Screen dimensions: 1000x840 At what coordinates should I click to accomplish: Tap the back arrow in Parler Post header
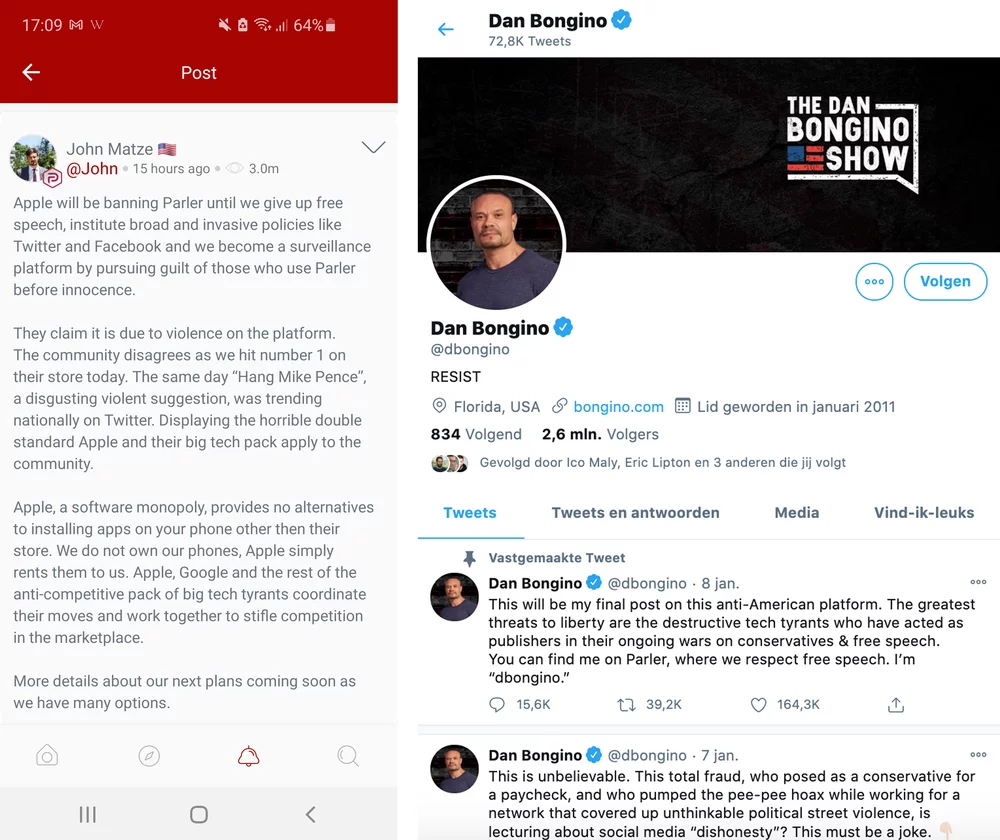coord(31,72)
